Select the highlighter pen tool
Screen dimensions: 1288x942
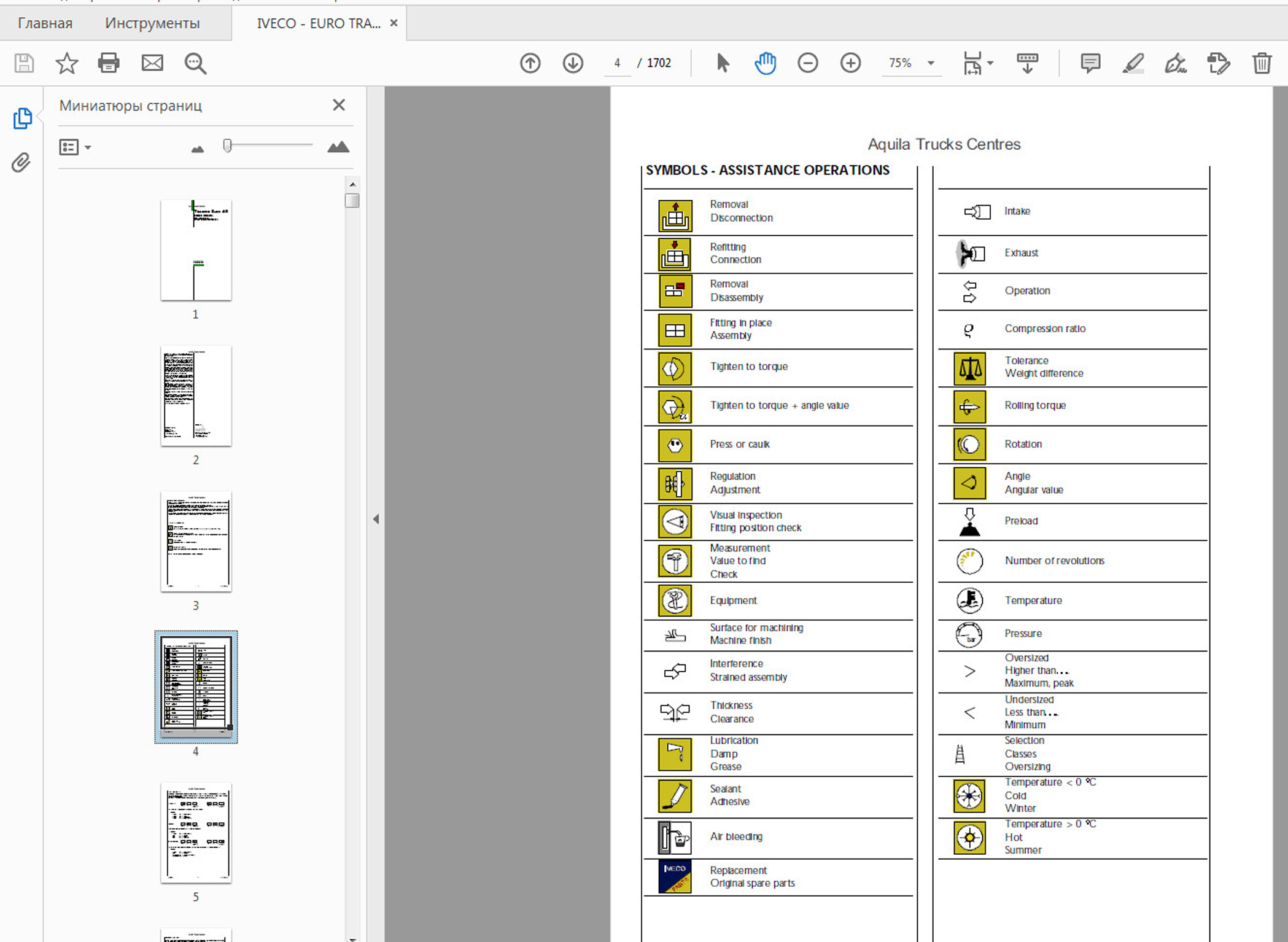(1133, 63)
